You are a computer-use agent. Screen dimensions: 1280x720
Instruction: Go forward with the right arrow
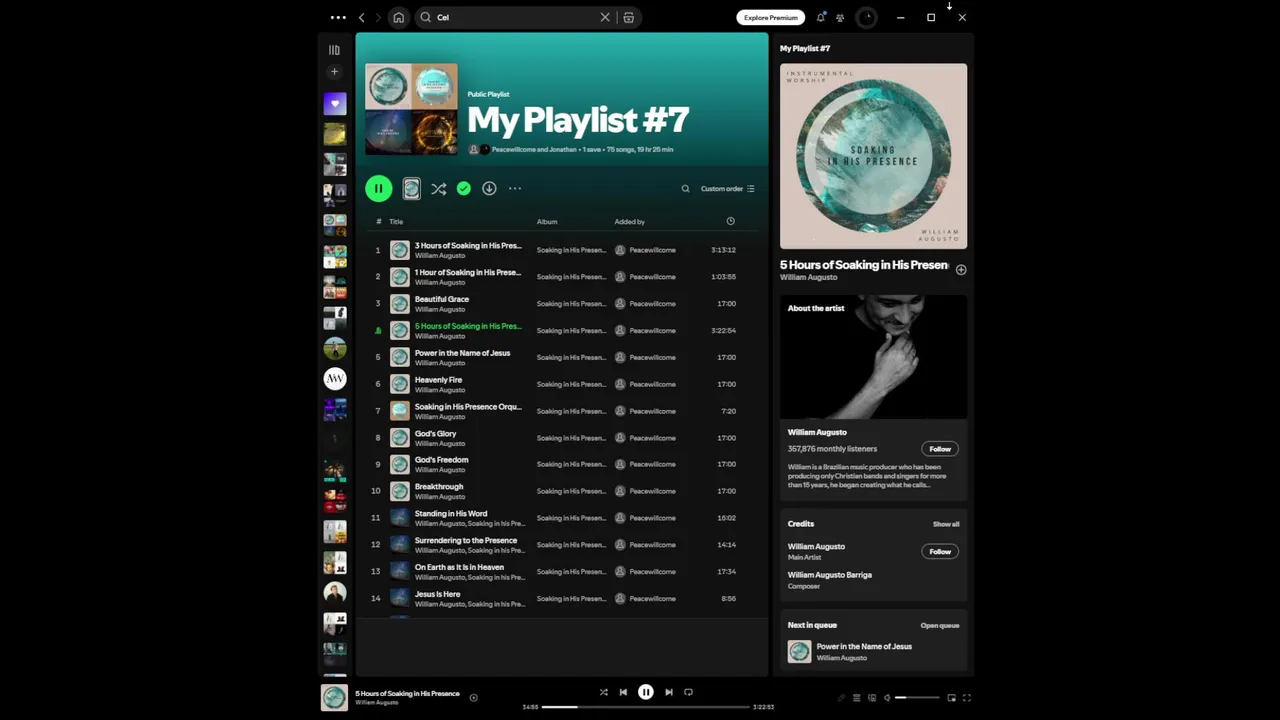(x=378, y=17)
